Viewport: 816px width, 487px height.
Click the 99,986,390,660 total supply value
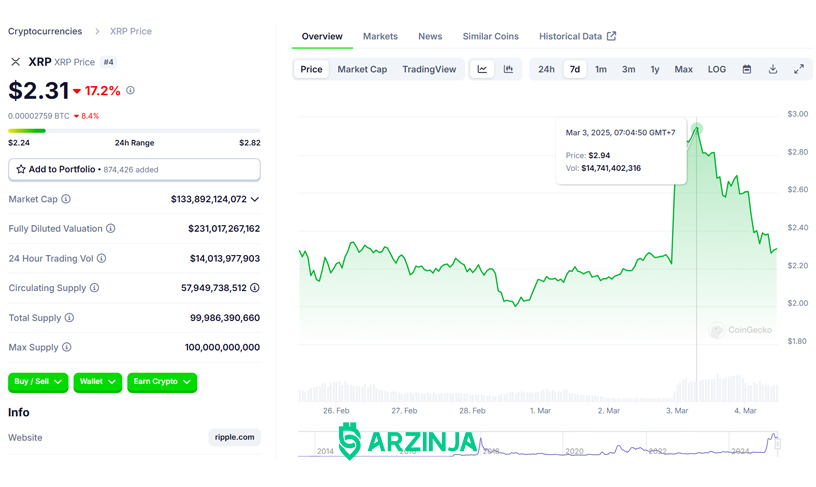pos(225,318)
